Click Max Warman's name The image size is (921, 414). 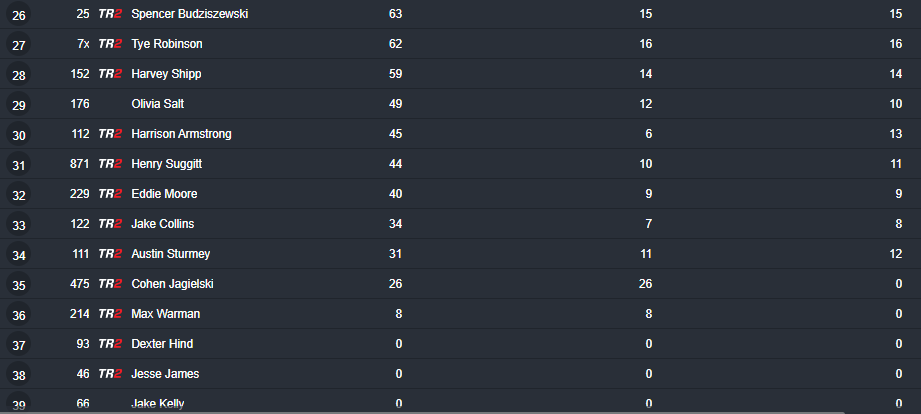[x=165, y=314]
